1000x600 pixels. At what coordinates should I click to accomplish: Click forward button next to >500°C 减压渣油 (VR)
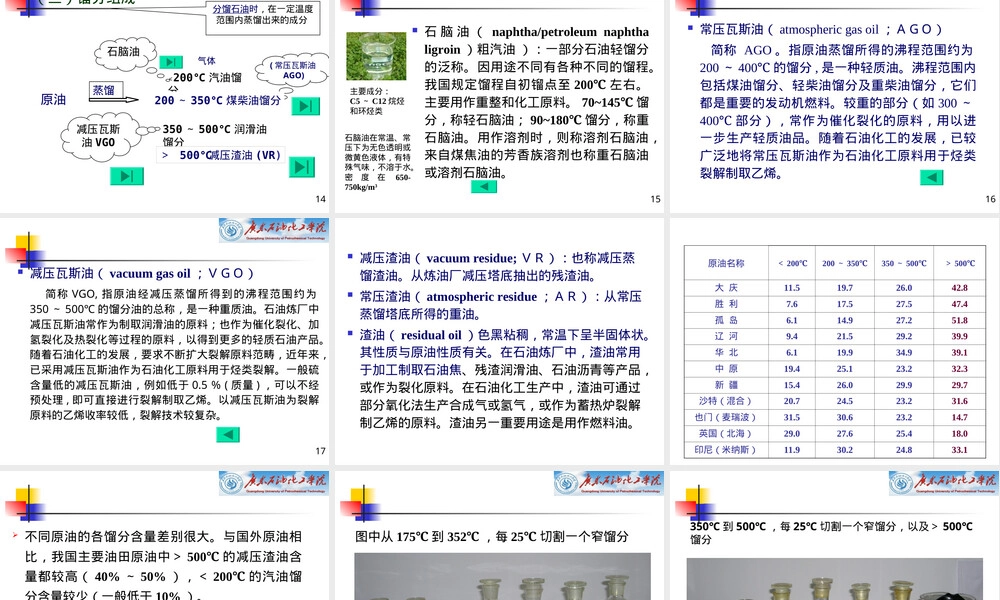pyautogui.click(x=302, y=167)
